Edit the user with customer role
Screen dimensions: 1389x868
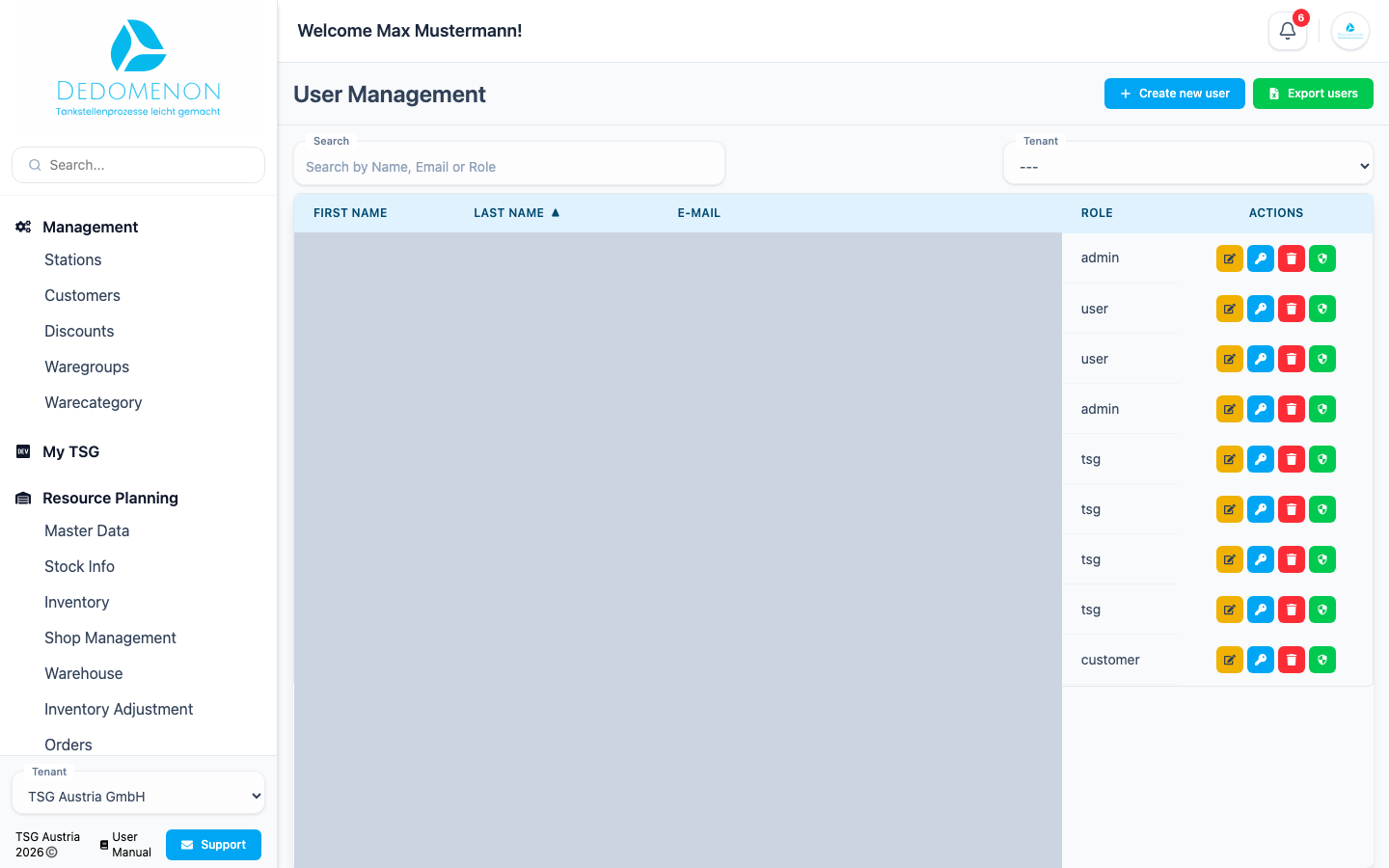coord(1229,660)
